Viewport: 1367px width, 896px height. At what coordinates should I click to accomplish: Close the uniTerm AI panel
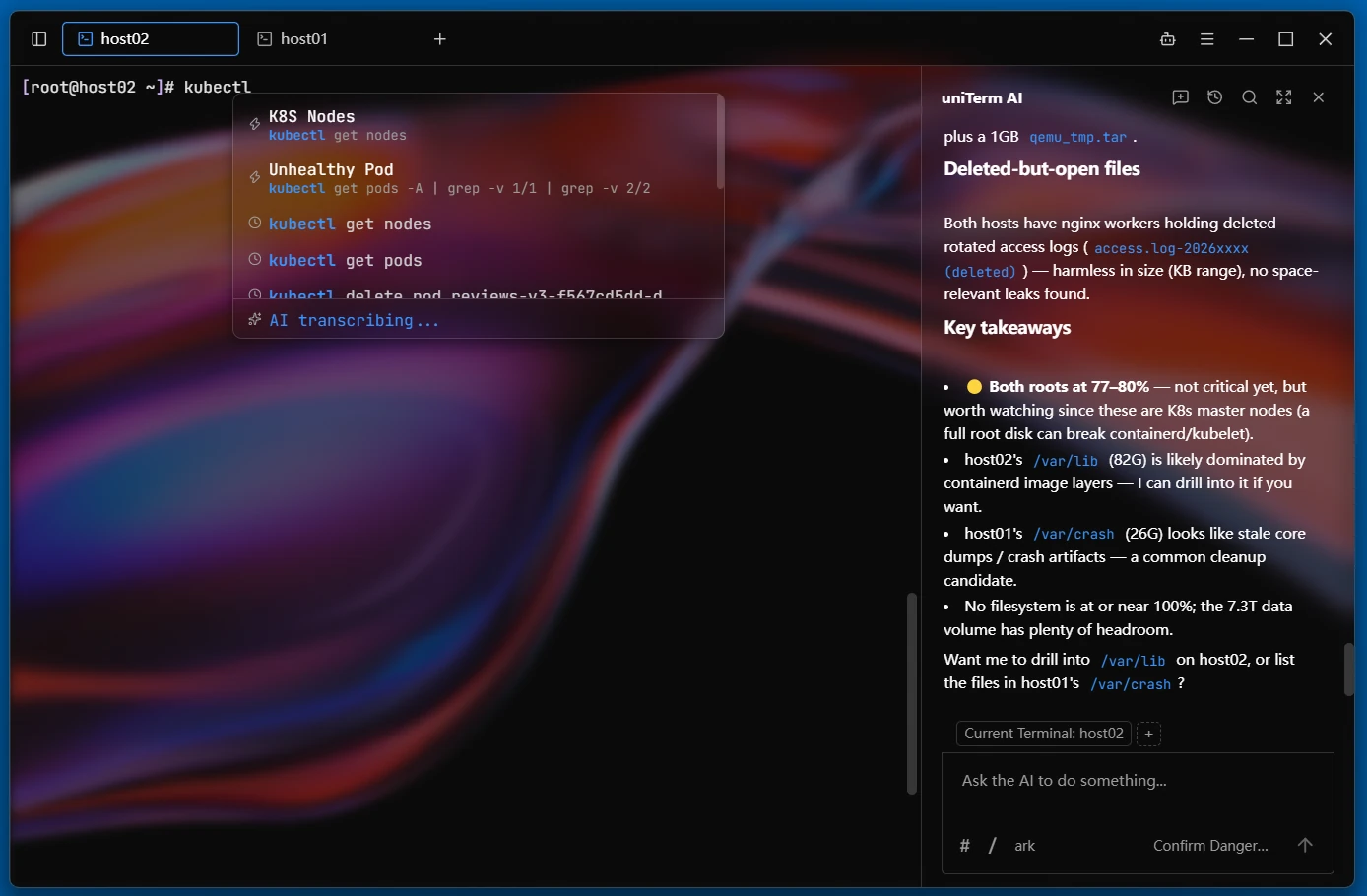[x=1319, y=97]
